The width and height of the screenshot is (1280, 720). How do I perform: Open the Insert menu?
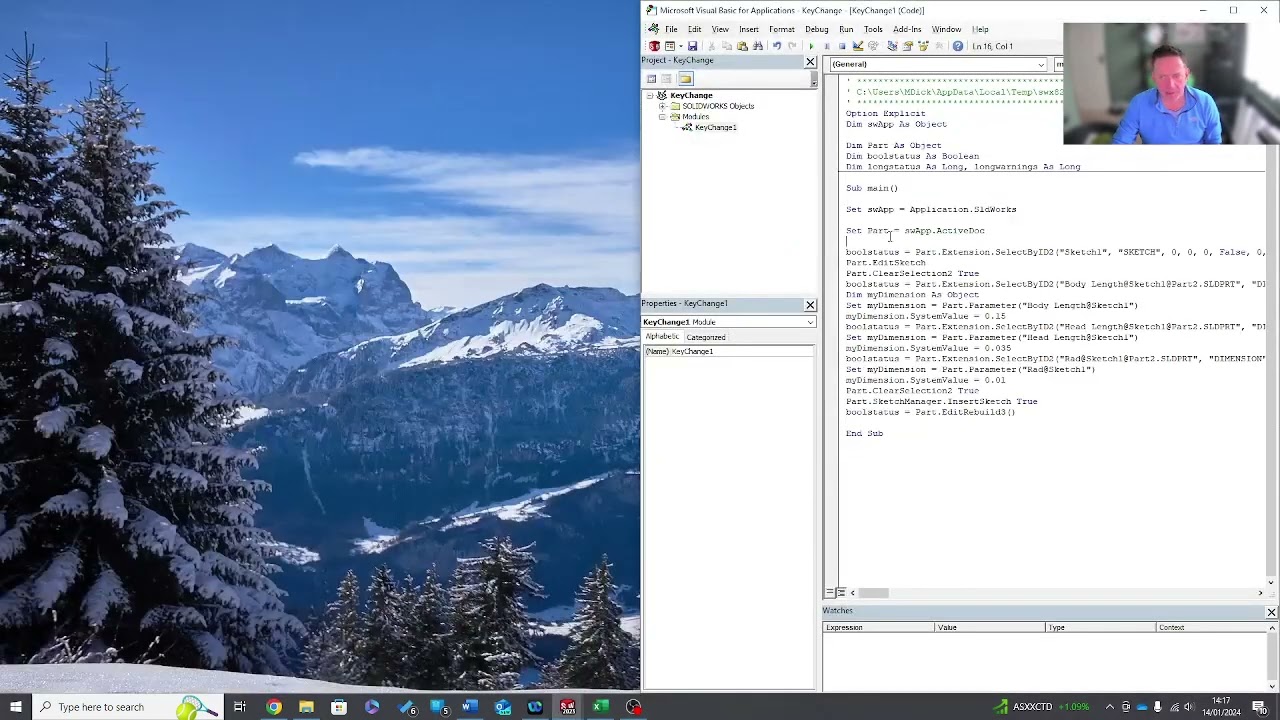click(x=749, y=29)
